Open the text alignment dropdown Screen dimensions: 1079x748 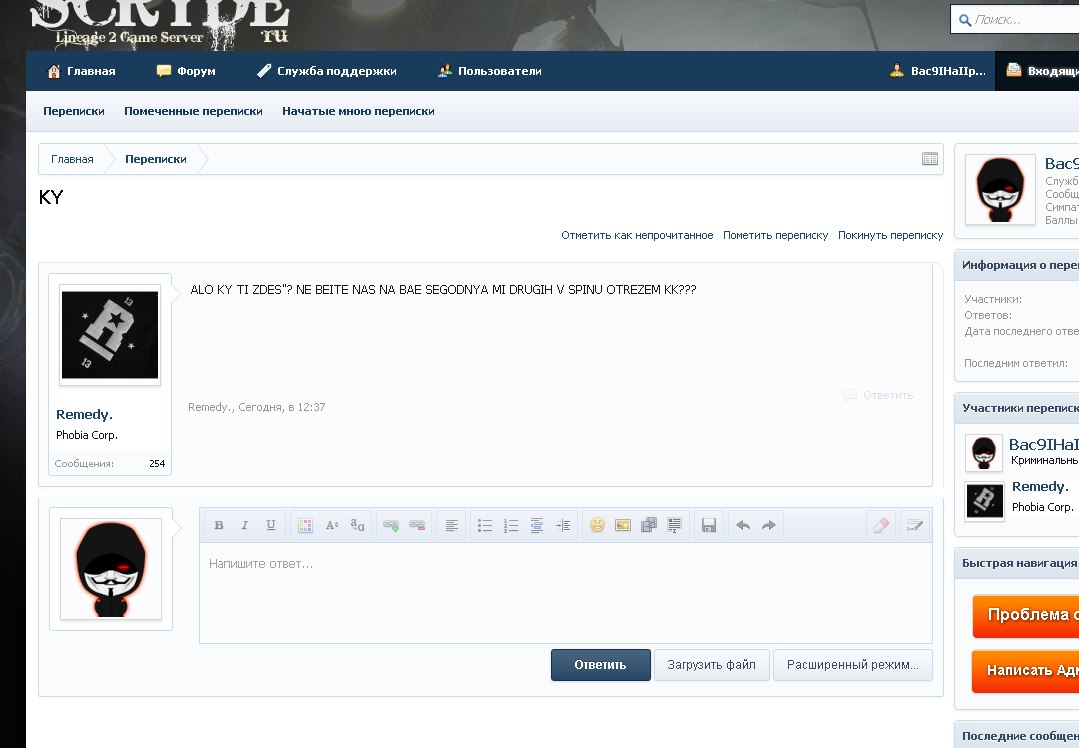(452, 526)
